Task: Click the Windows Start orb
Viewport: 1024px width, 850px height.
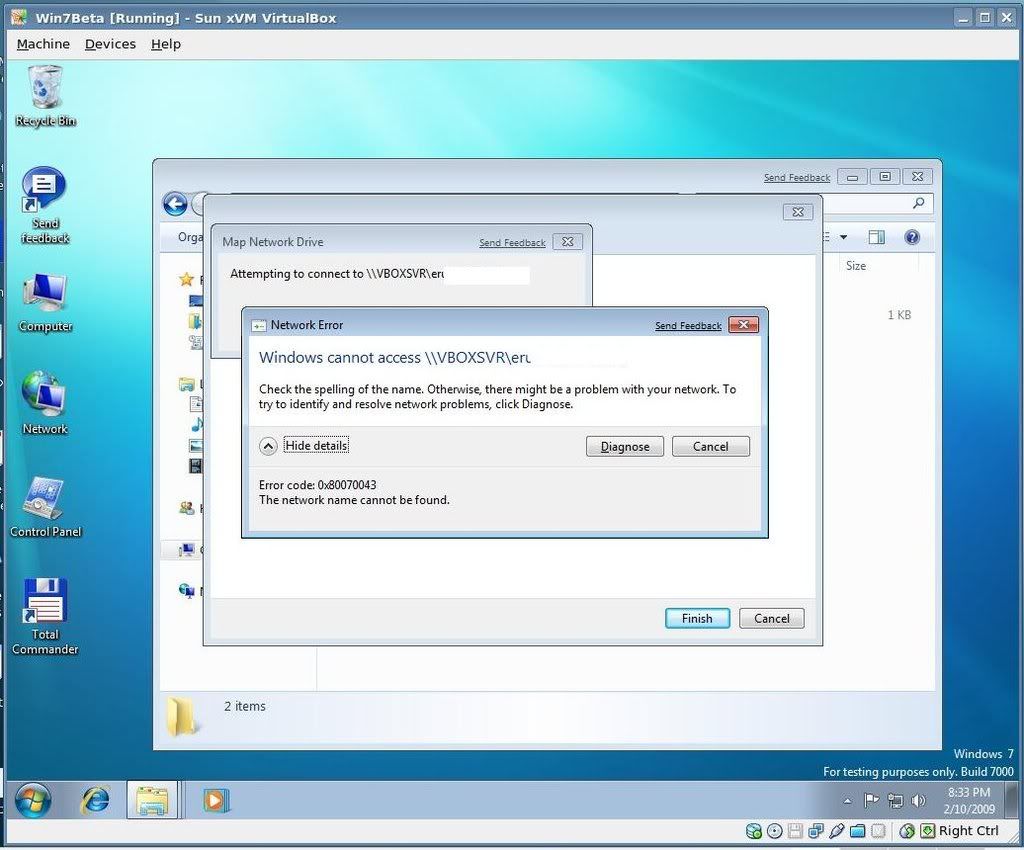Action: tap(33, 800)
